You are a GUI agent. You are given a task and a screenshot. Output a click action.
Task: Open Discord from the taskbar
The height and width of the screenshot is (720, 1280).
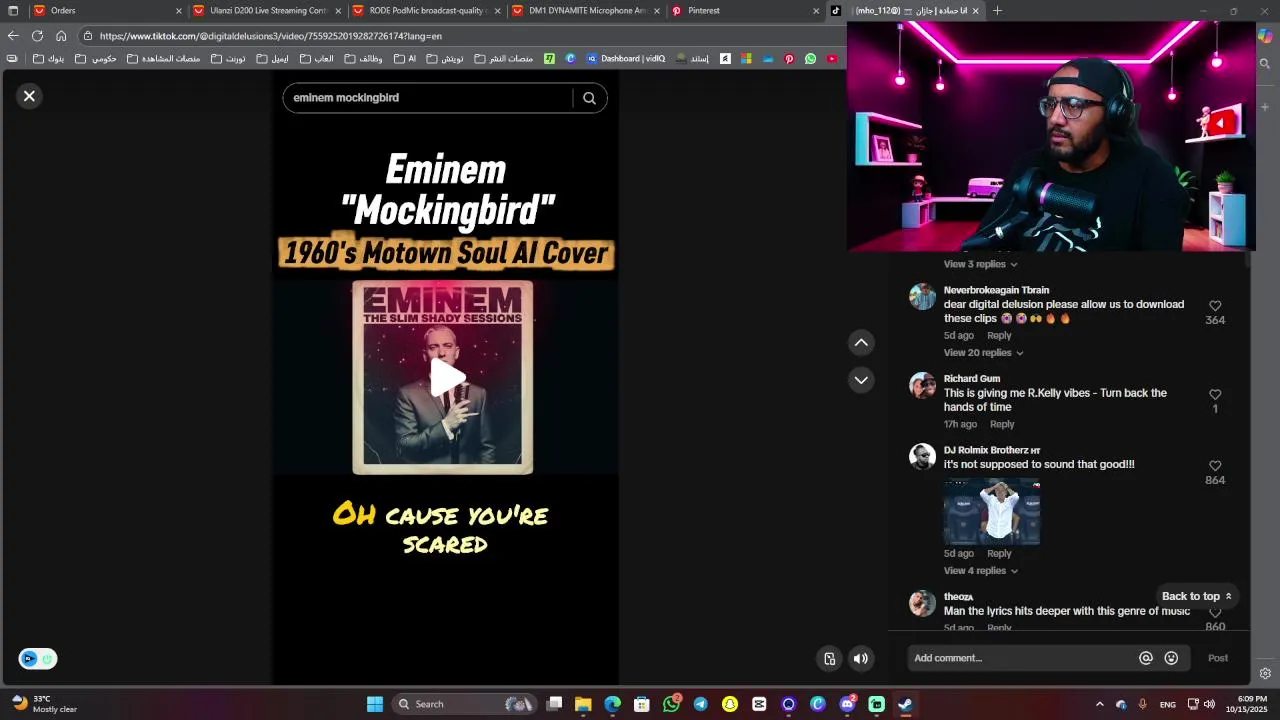pyautogui.click(x=847, y=704)
